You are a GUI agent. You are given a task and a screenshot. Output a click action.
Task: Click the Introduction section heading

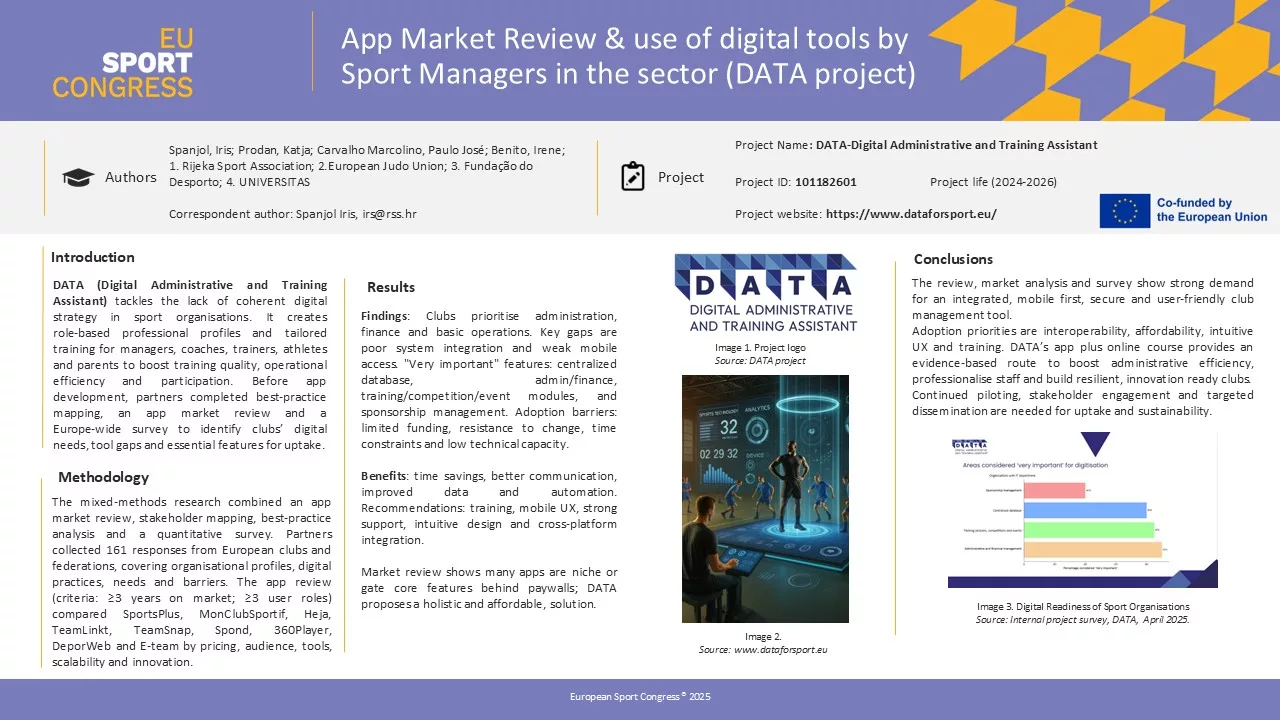[x=93, y=257]
